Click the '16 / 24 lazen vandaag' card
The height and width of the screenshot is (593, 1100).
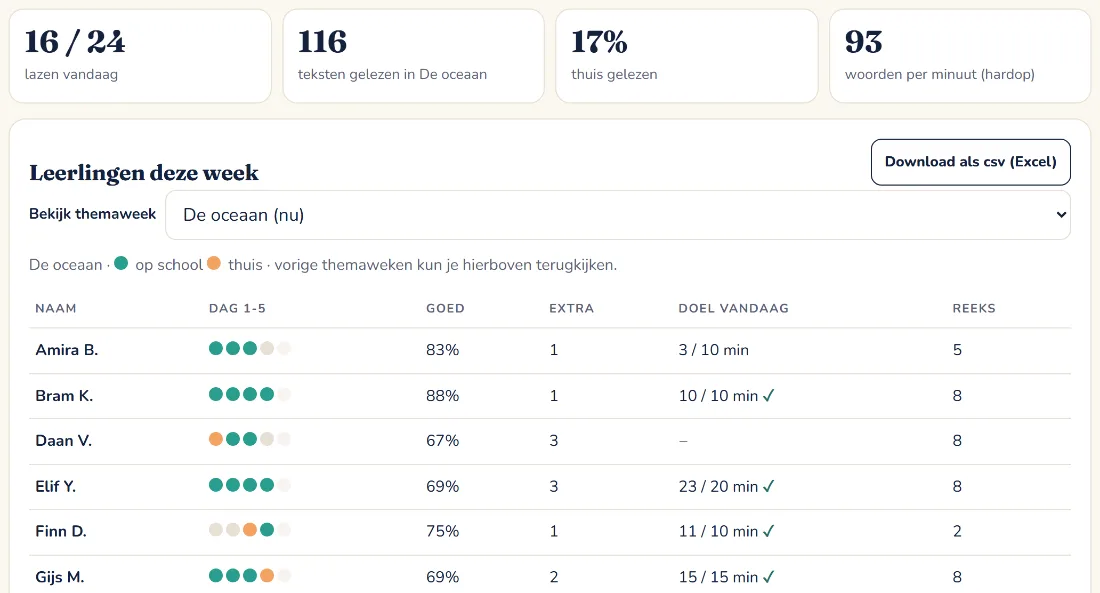[x=140, y=56]
